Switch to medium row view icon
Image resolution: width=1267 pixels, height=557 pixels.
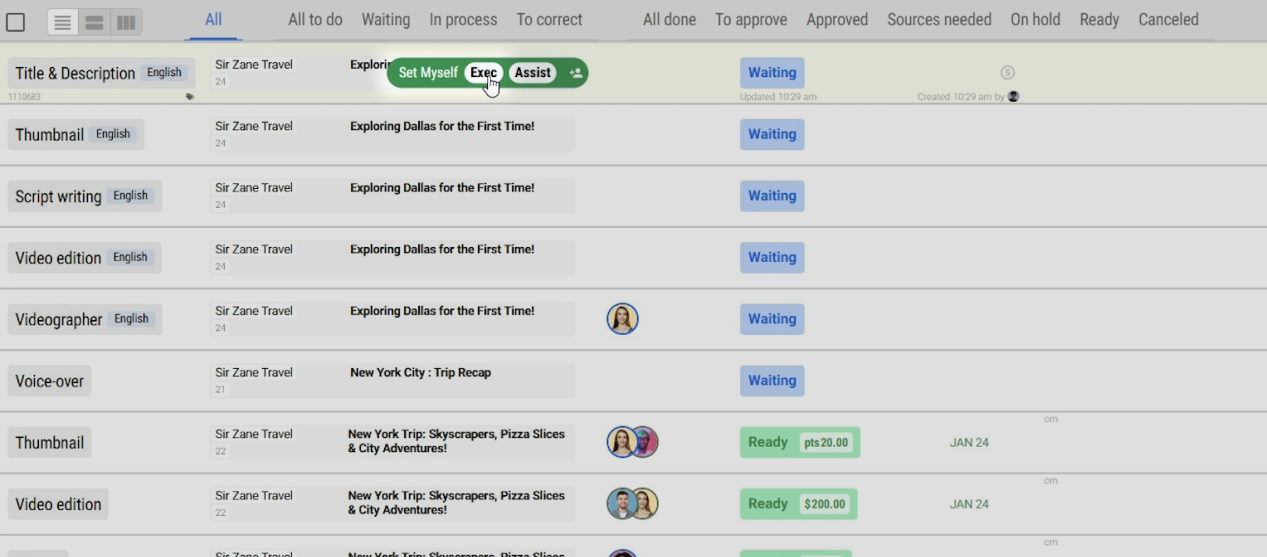point(94,22)
